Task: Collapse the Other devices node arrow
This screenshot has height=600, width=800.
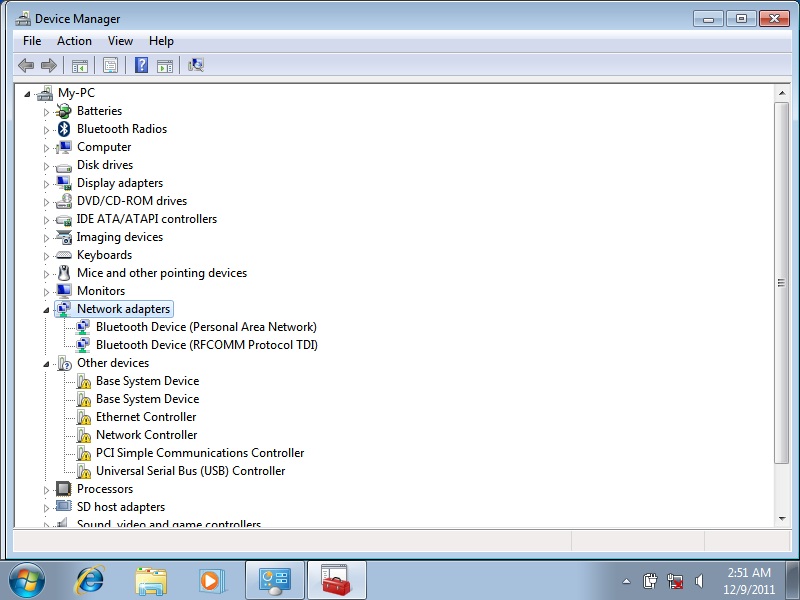Action: pyautogui.click(x=46, y=364)
